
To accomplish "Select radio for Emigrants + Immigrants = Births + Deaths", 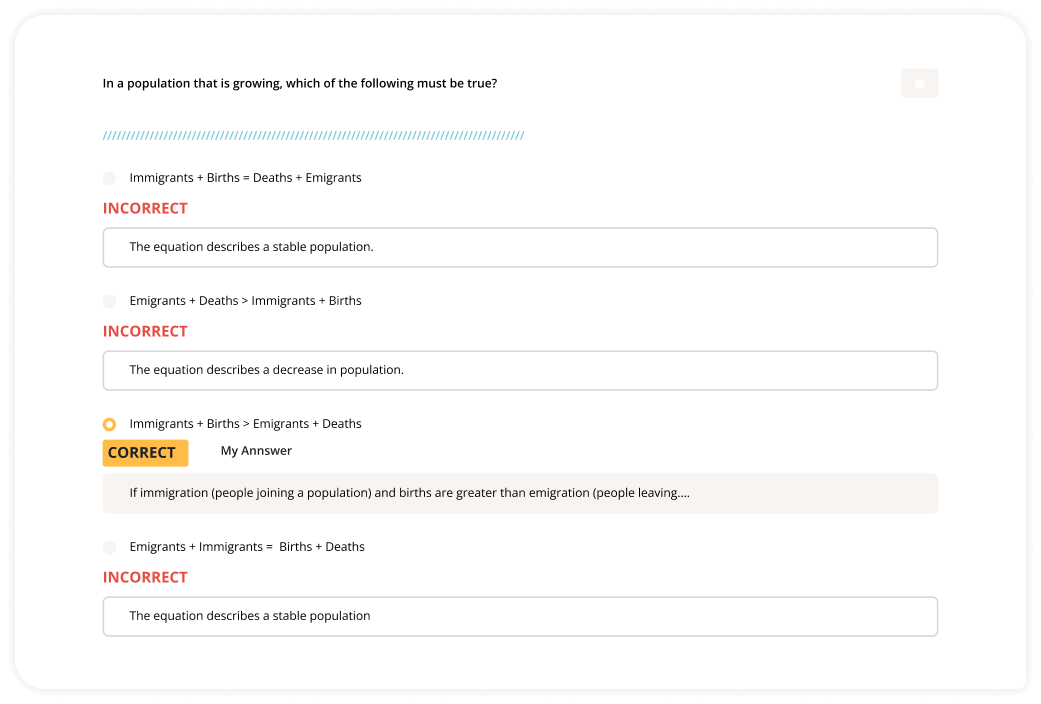I will click(109, 547).
